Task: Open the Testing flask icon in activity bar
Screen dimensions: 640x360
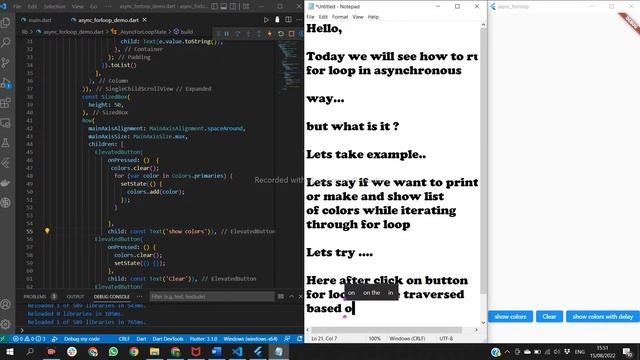Action: pyautogui.click(x=6, y=143)
